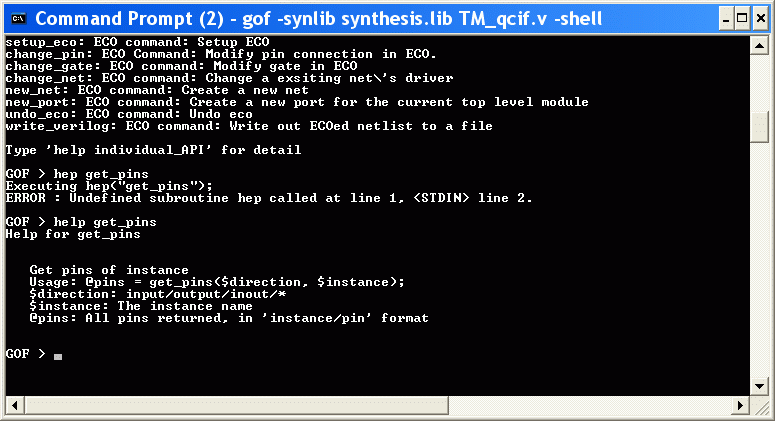This screenshot has width=775, height=421.
Task: Maximize the Command Prompt window
Action: 742,19
